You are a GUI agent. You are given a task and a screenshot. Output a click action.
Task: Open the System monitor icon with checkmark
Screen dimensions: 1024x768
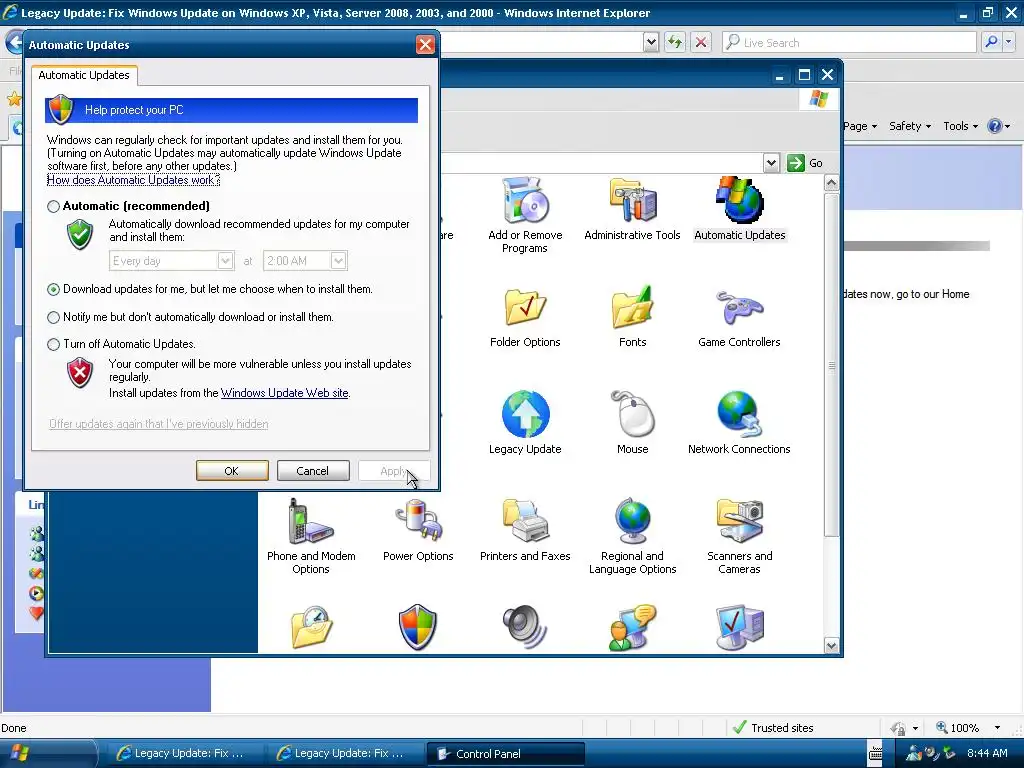[x=739, y=628]
